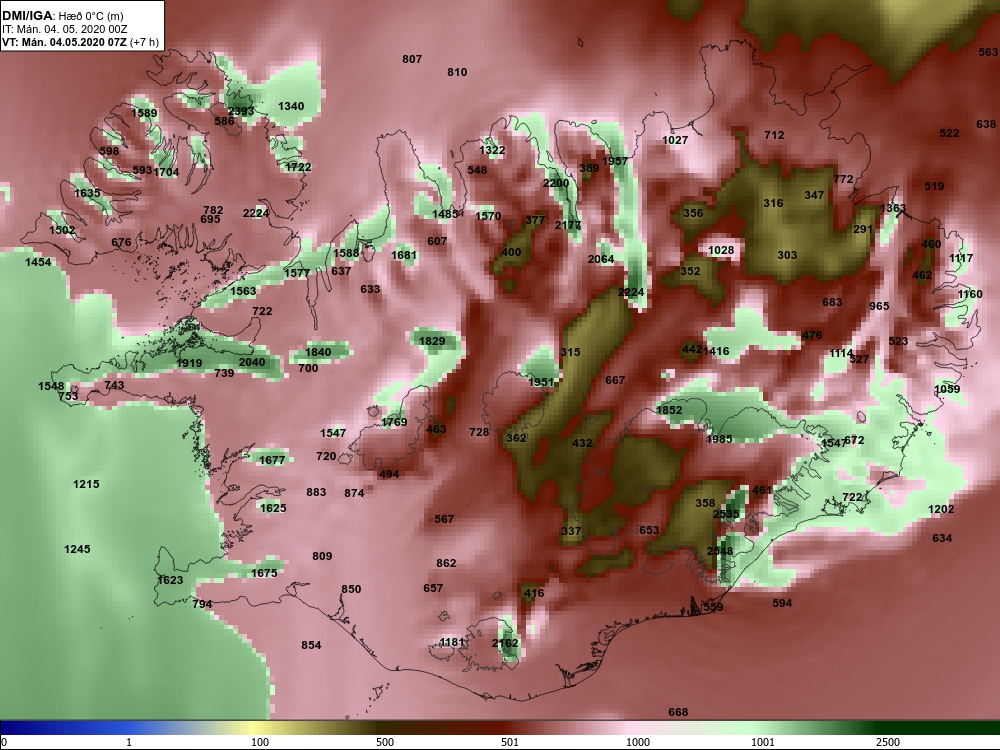Select the 2393 value in the Westfjords
This screenshot has height=750, width=1000.
[x=241, y=111]
